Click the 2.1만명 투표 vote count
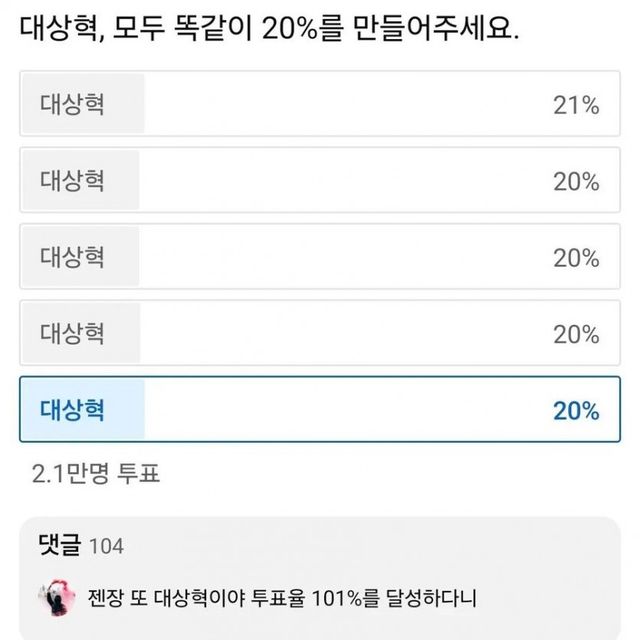Image resolution: width=640 pixels, height=640 pixels. click(97, 472)
